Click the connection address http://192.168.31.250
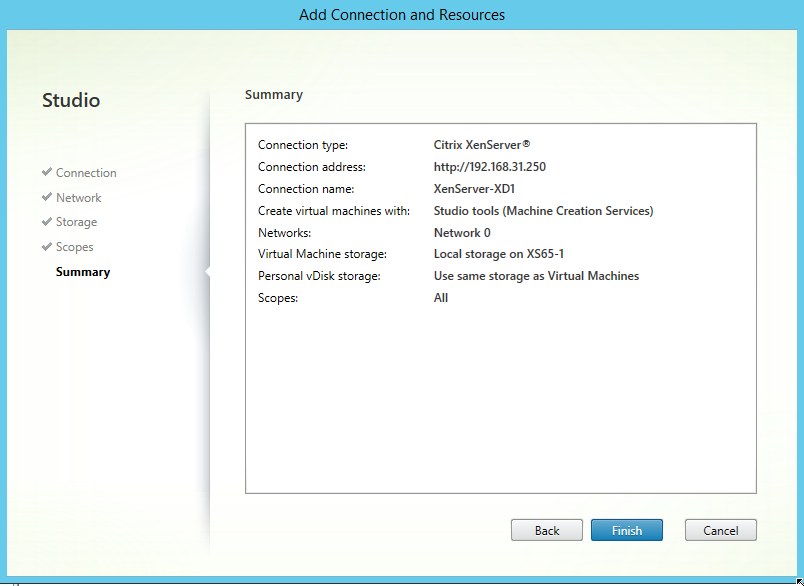Screen dimensions: 804x586 [489, 167]
